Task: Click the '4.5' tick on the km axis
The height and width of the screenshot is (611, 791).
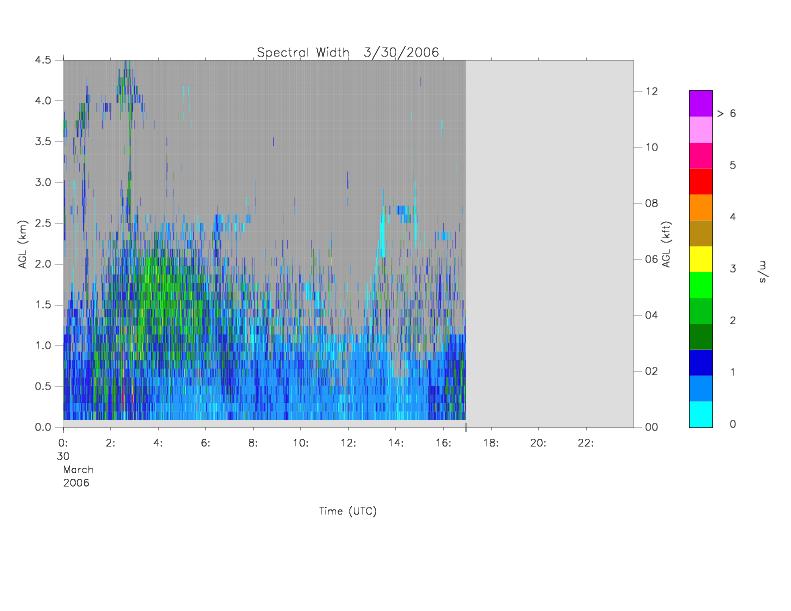Action: (43, 60)
